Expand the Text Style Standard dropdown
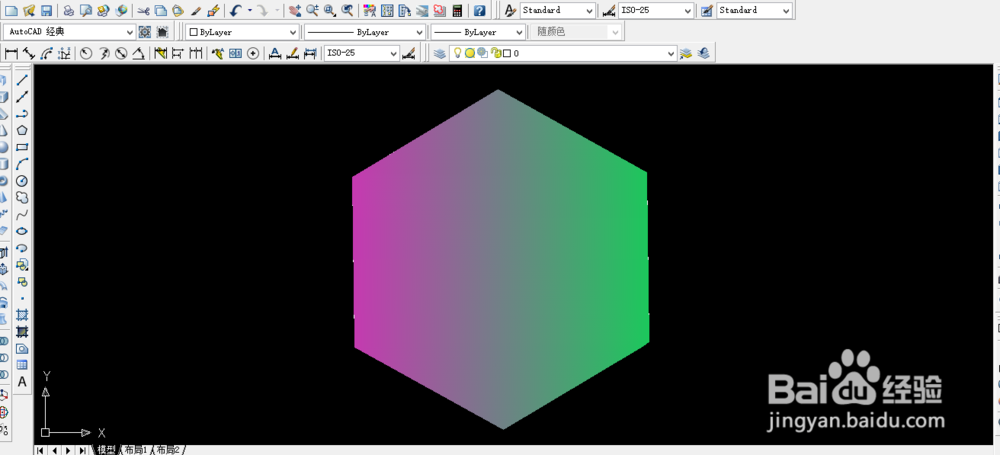Viewport: 1000px width, 455px height. tap(589, 11)
